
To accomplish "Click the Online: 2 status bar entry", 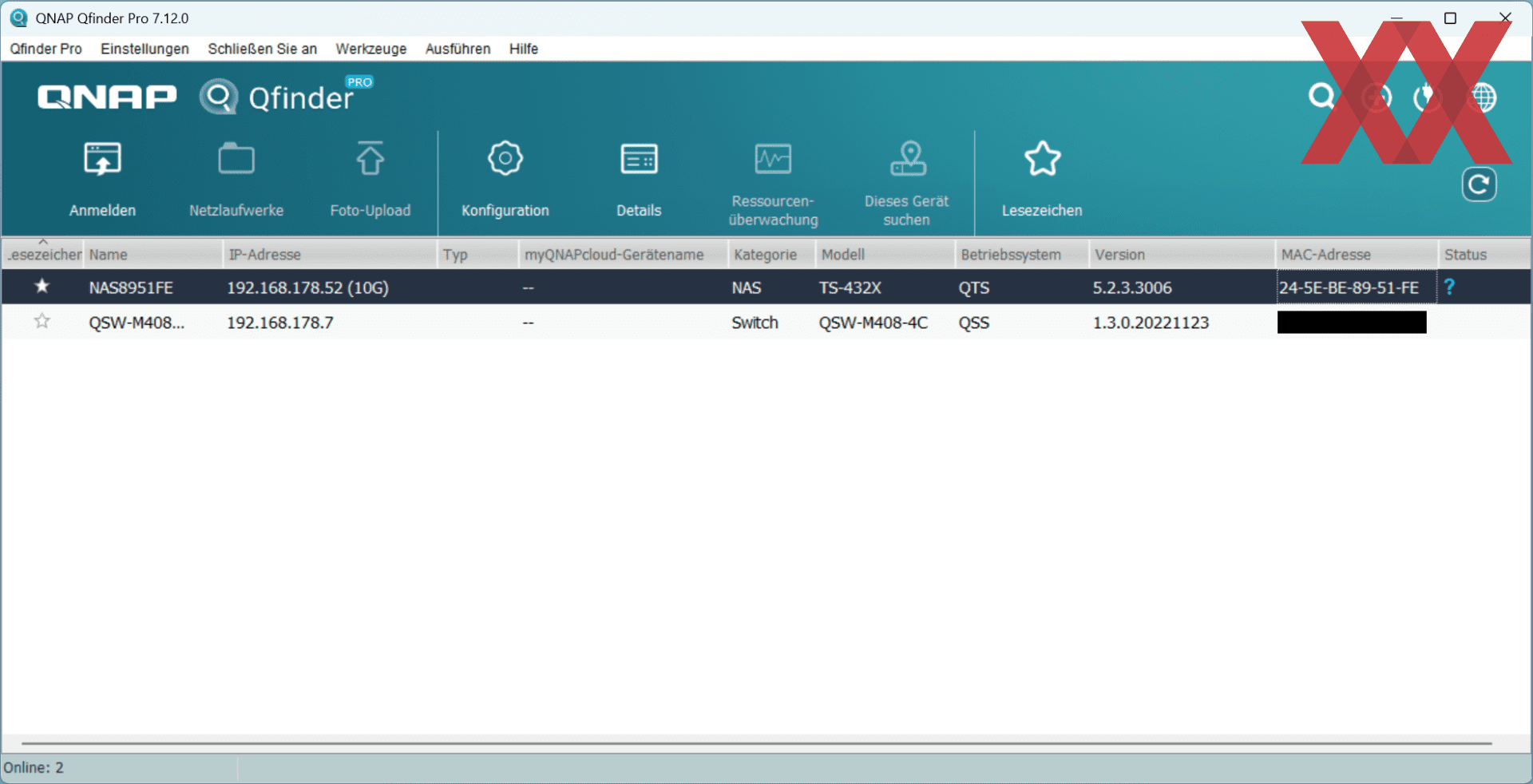I will pyautogui.click(x=34, y=767).
